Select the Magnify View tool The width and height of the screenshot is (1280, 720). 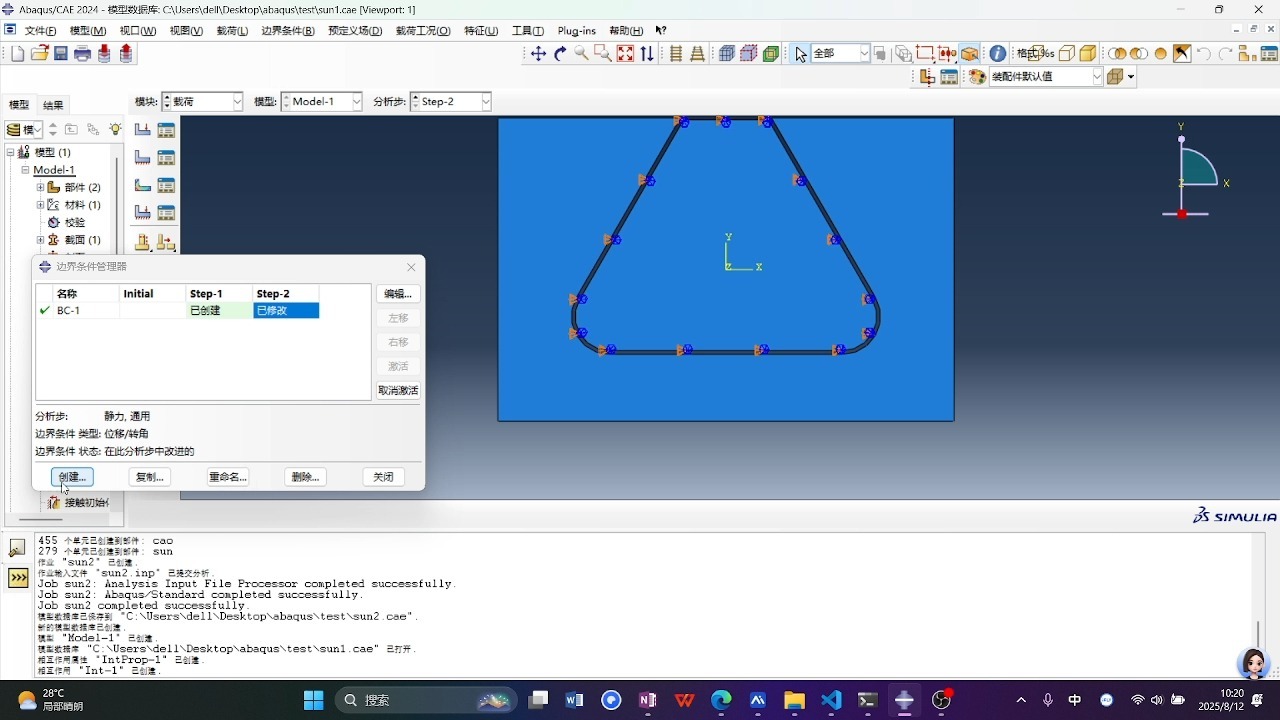[581, 54]
